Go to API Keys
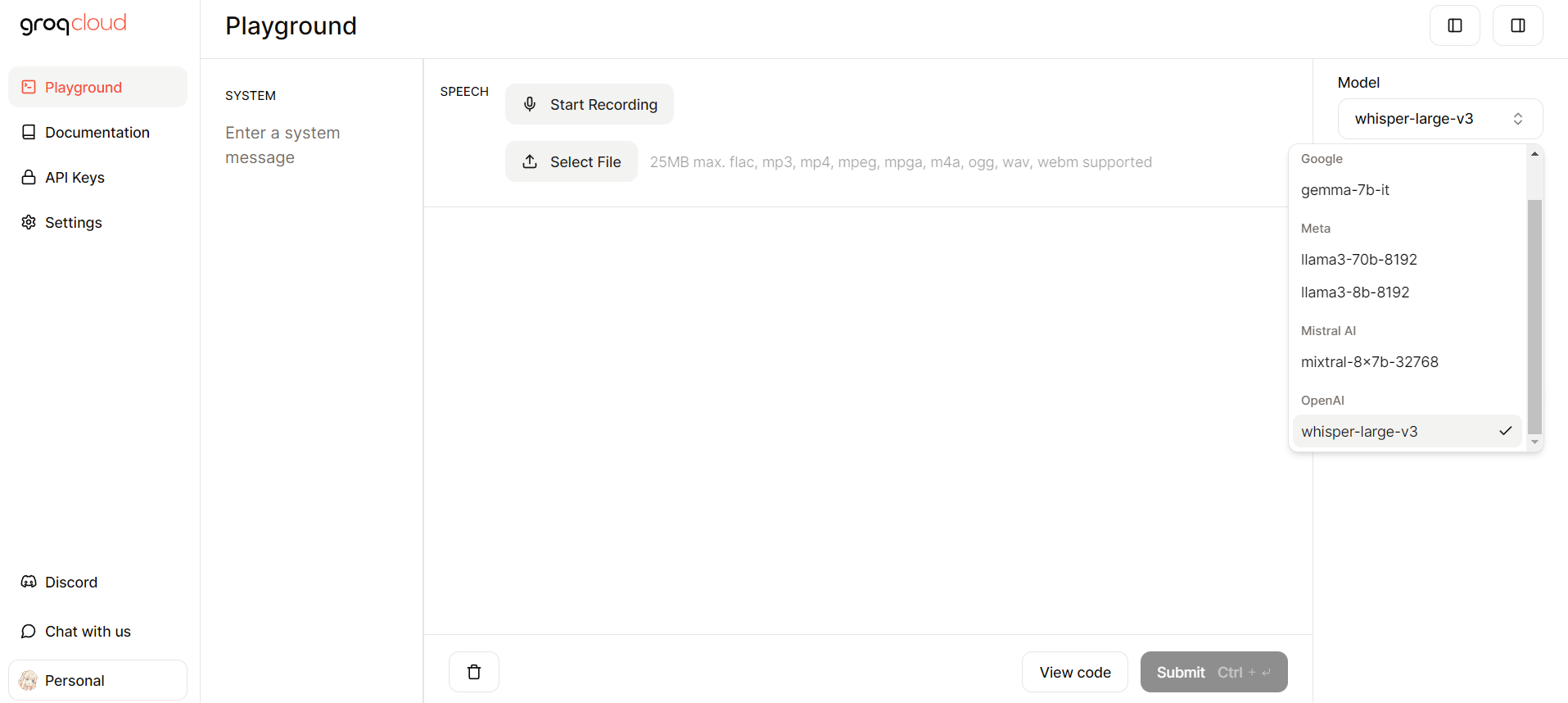1568x703 pixels. pos(97,177)
